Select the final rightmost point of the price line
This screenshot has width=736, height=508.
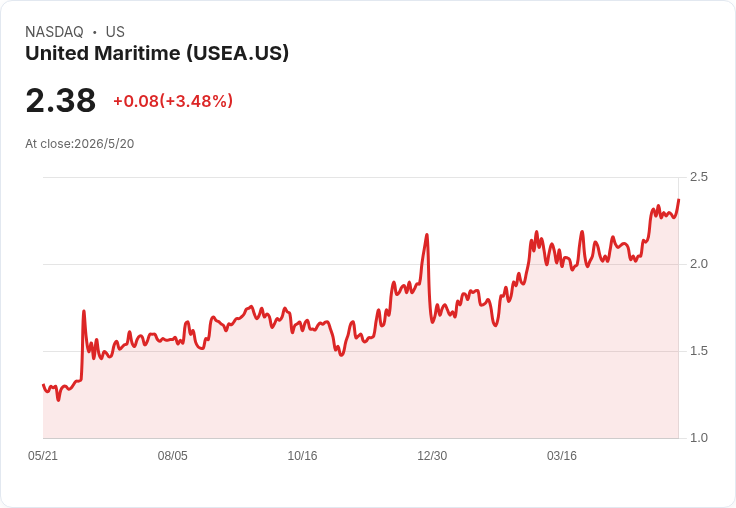(678, 200)
